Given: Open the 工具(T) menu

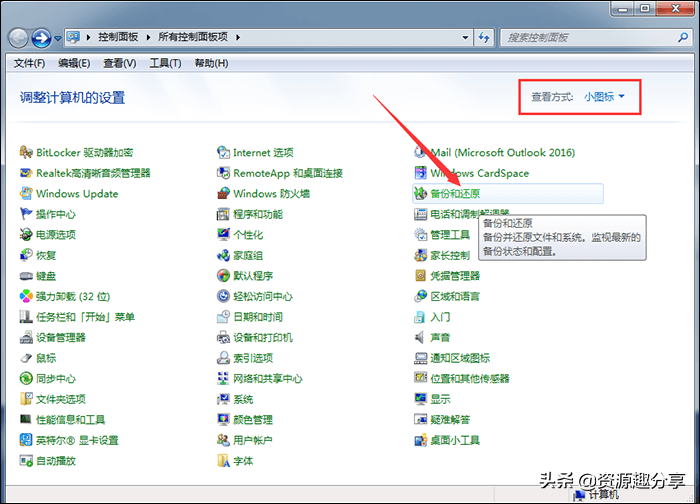Looking at the screenshot, I should pos(165,63).
